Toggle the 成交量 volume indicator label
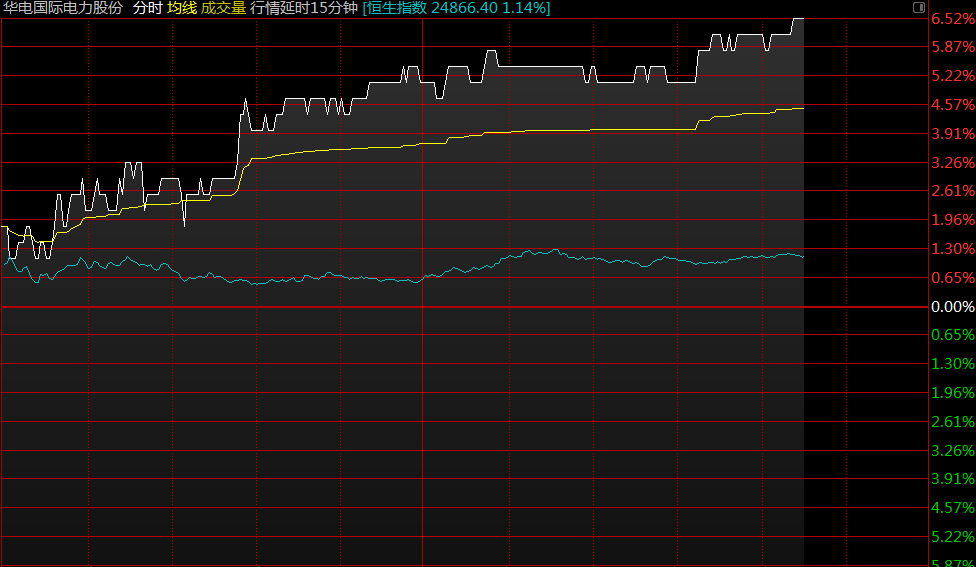Viewport: 976px width, 567px height. point(222,8)
